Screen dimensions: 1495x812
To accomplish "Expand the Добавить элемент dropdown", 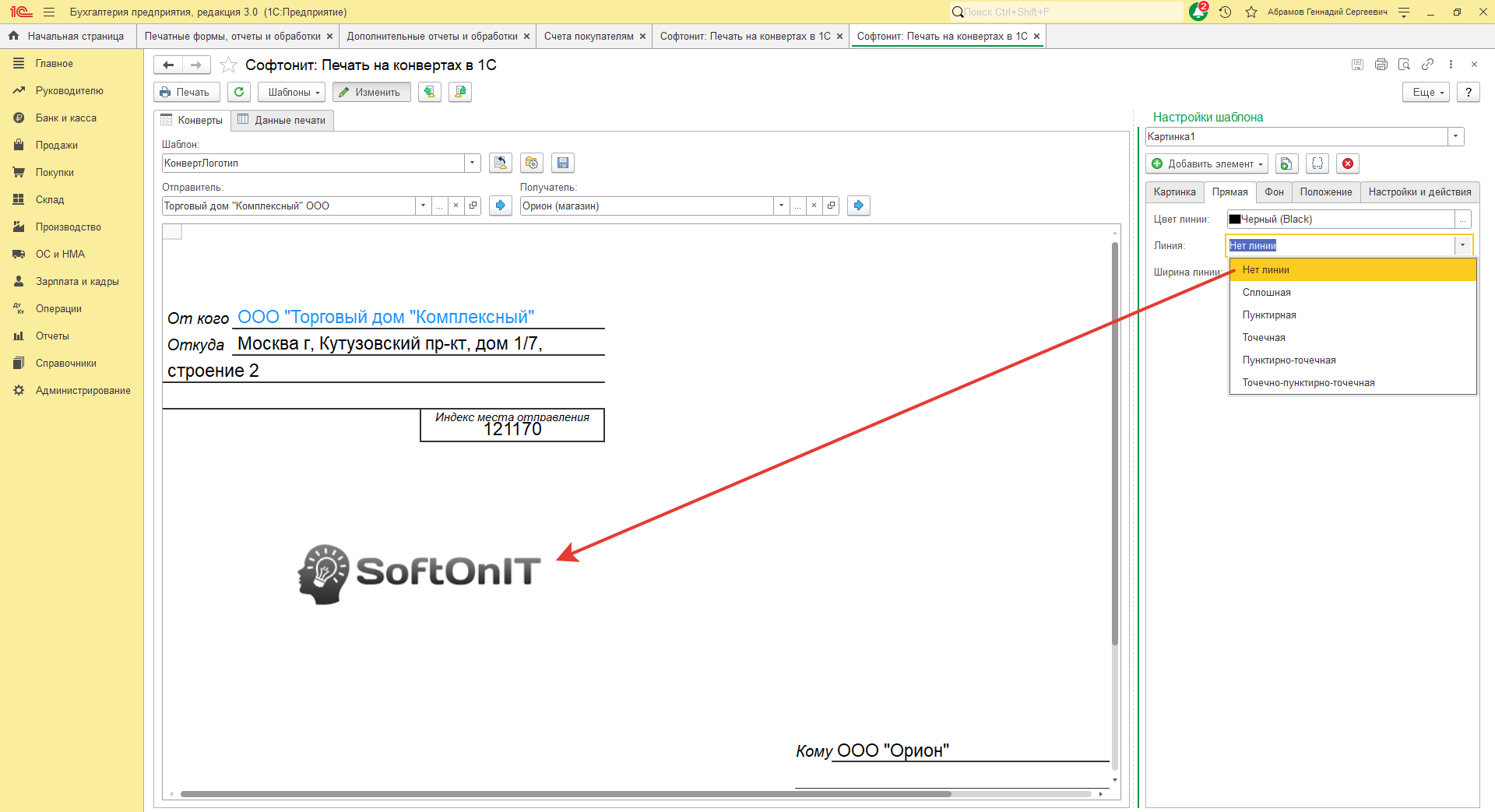I will click(1208, 163).
